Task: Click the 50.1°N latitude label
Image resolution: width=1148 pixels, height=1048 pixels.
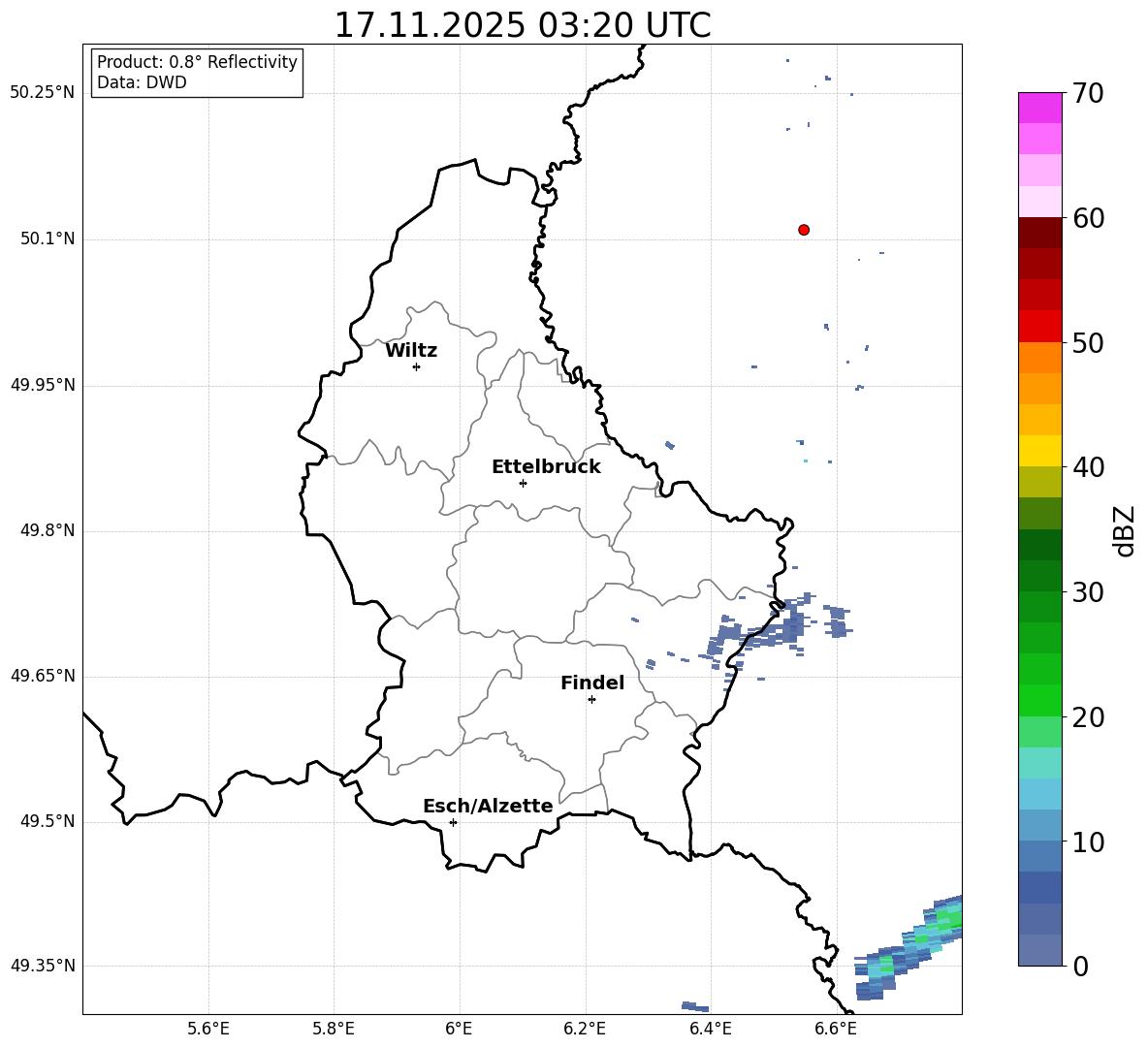Action: (48, 238)
